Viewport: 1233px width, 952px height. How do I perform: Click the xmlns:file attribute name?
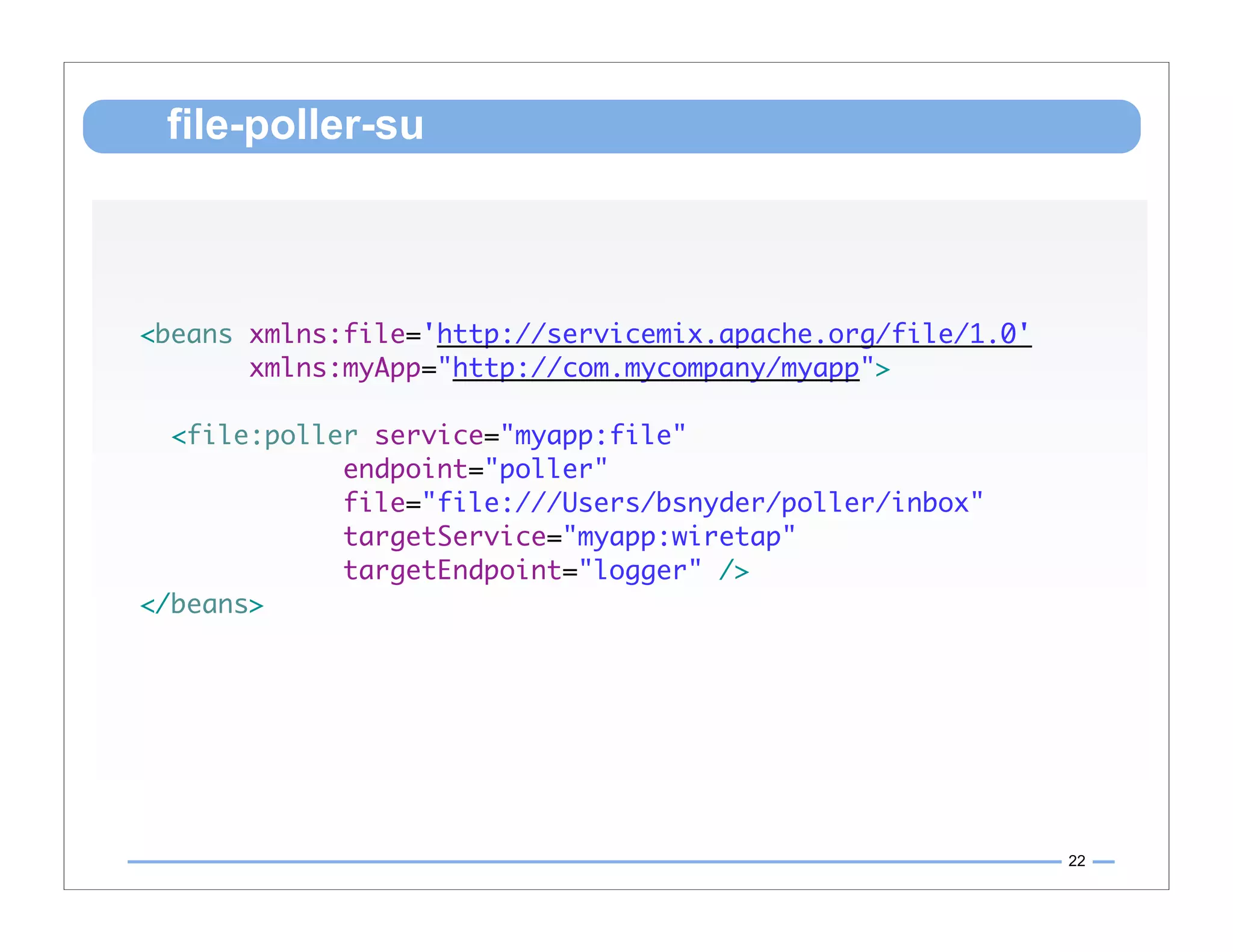tap(327, 334)
